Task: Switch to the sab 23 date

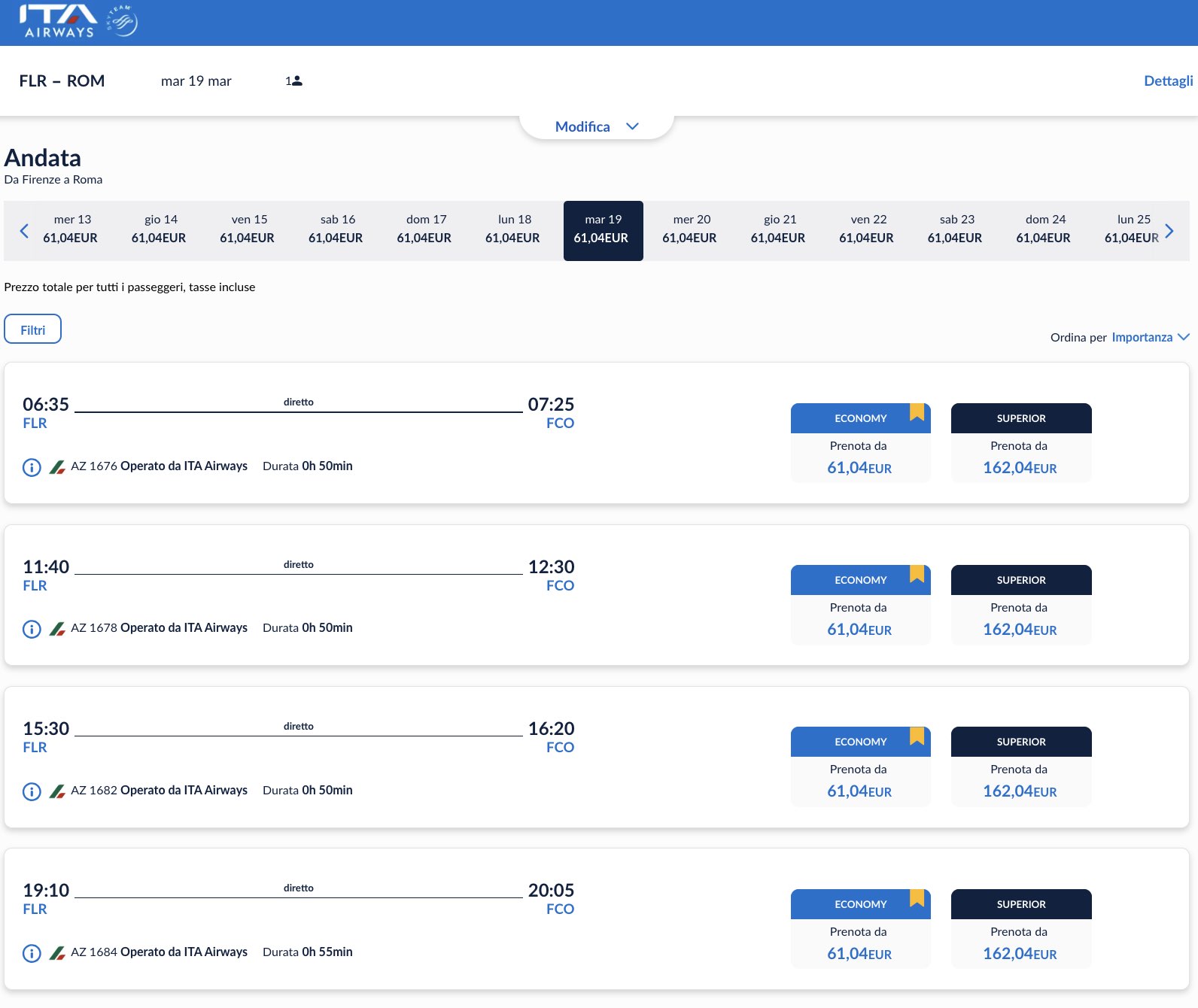Action: click(x=955, y=230)
